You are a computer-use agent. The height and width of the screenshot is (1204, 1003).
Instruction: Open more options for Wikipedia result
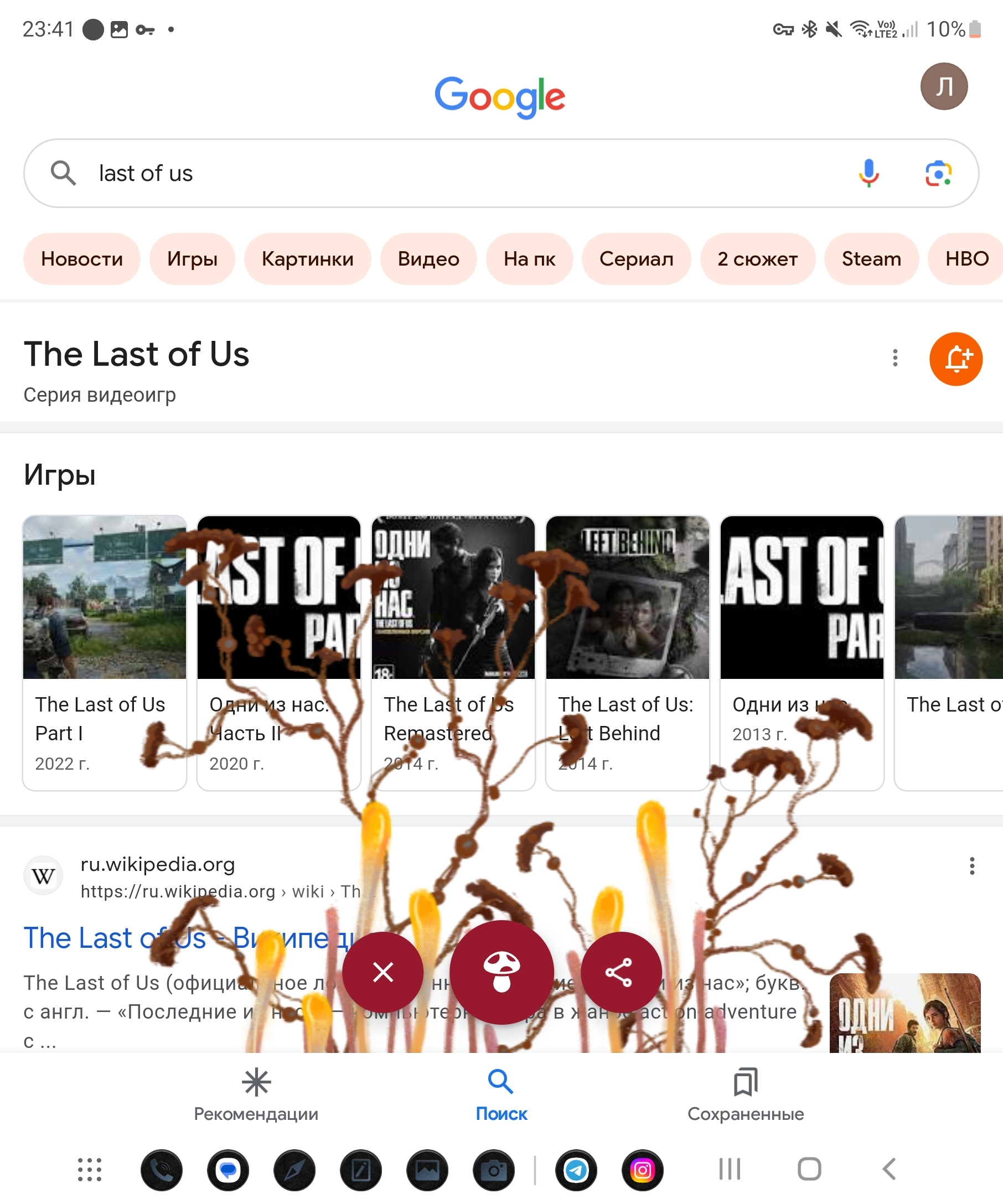[x=971, y=866]
